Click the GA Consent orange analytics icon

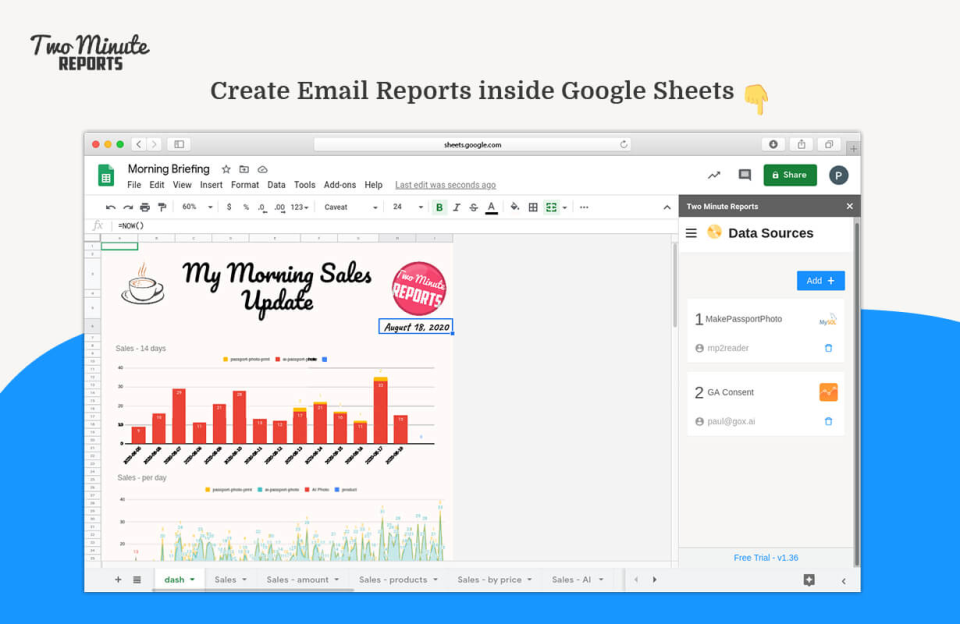click(x=828, y=392)
